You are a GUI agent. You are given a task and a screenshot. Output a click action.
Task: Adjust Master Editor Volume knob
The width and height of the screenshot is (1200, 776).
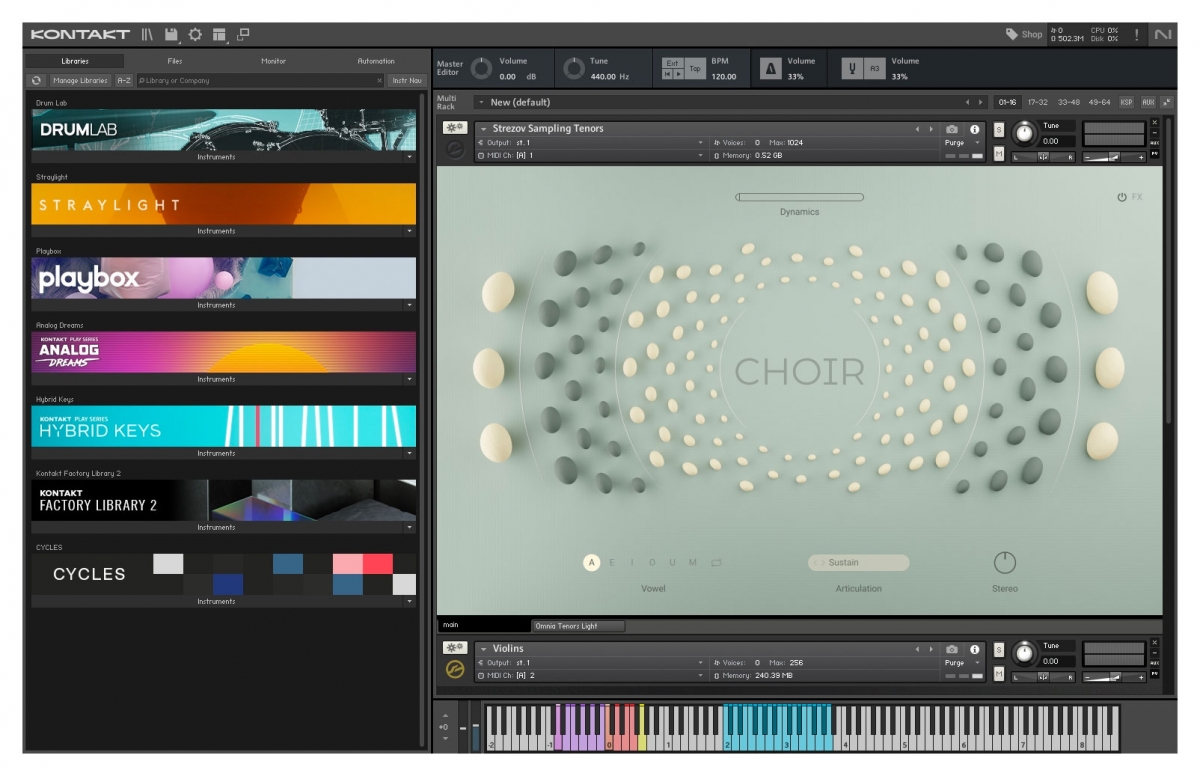482,68
